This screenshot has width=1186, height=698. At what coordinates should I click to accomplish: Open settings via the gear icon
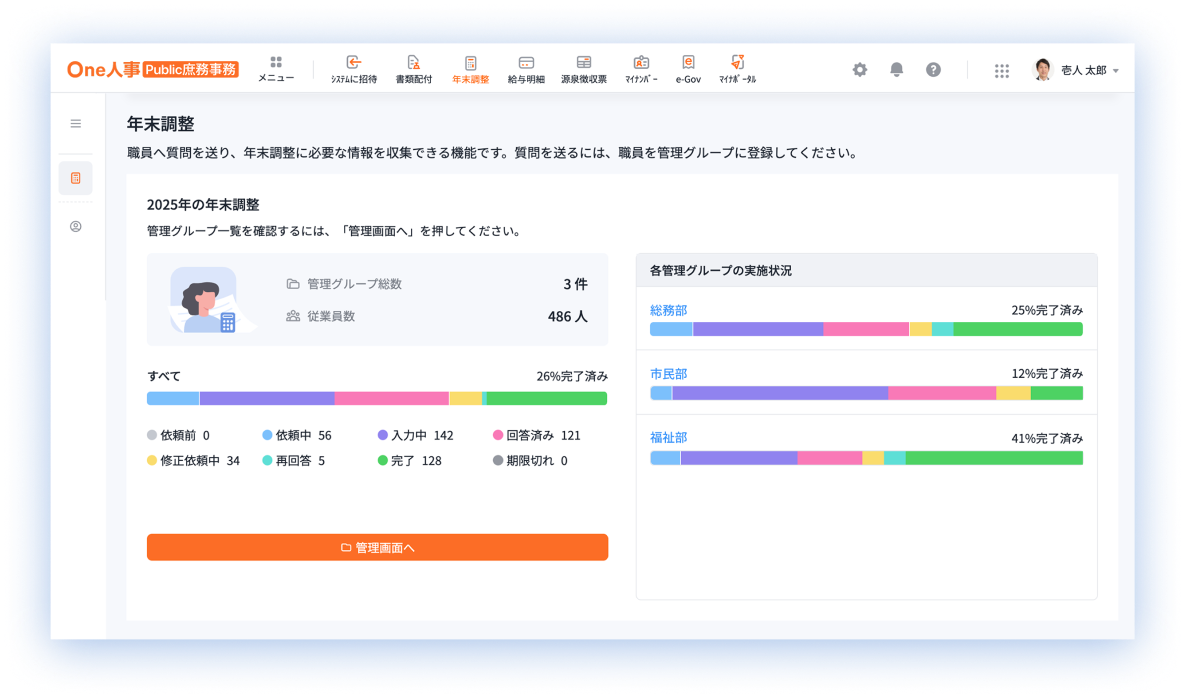click(x=860, y=70)
